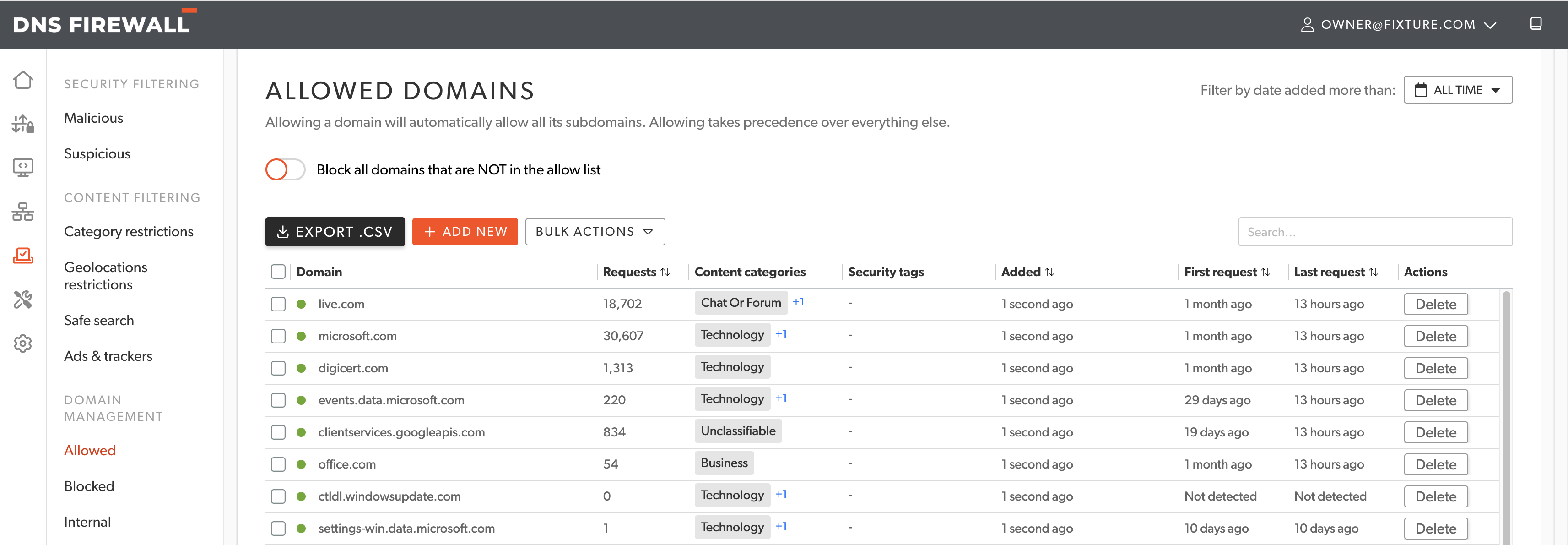Image resolution: width=1568 pixels, height=545 pixels.
Task: Open the Home dashboard icon in sidebar
Action: (x=22, y=79)
